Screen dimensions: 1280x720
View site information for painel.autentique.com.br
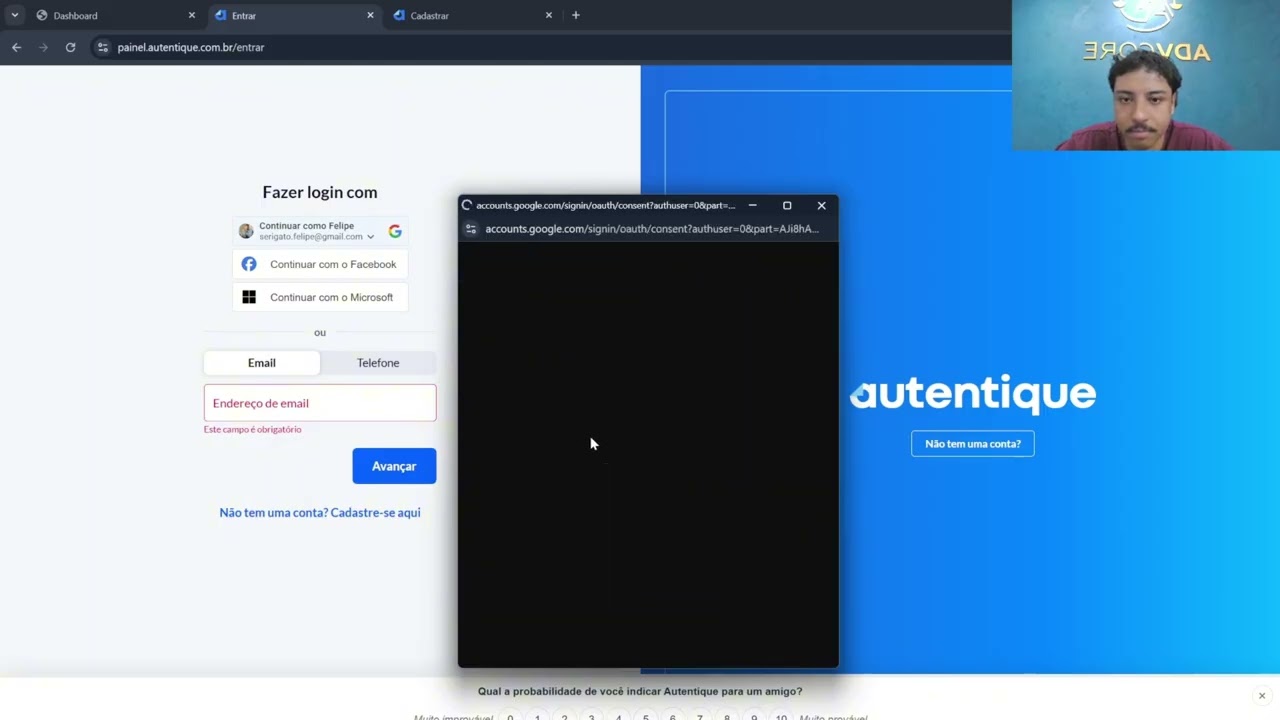(102, 47)
